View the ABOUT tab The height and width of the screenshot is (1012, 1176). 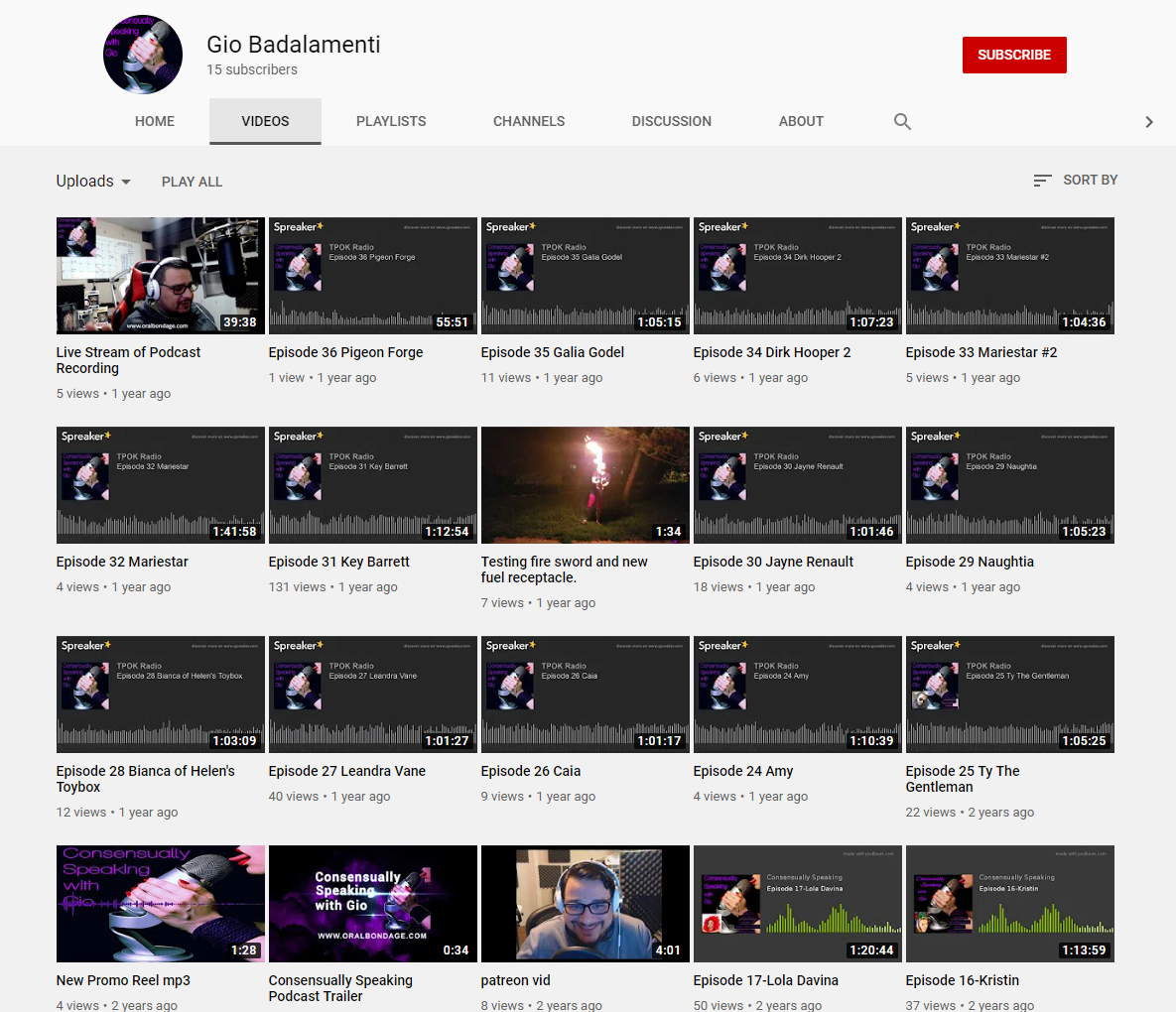tap(801, 121)
